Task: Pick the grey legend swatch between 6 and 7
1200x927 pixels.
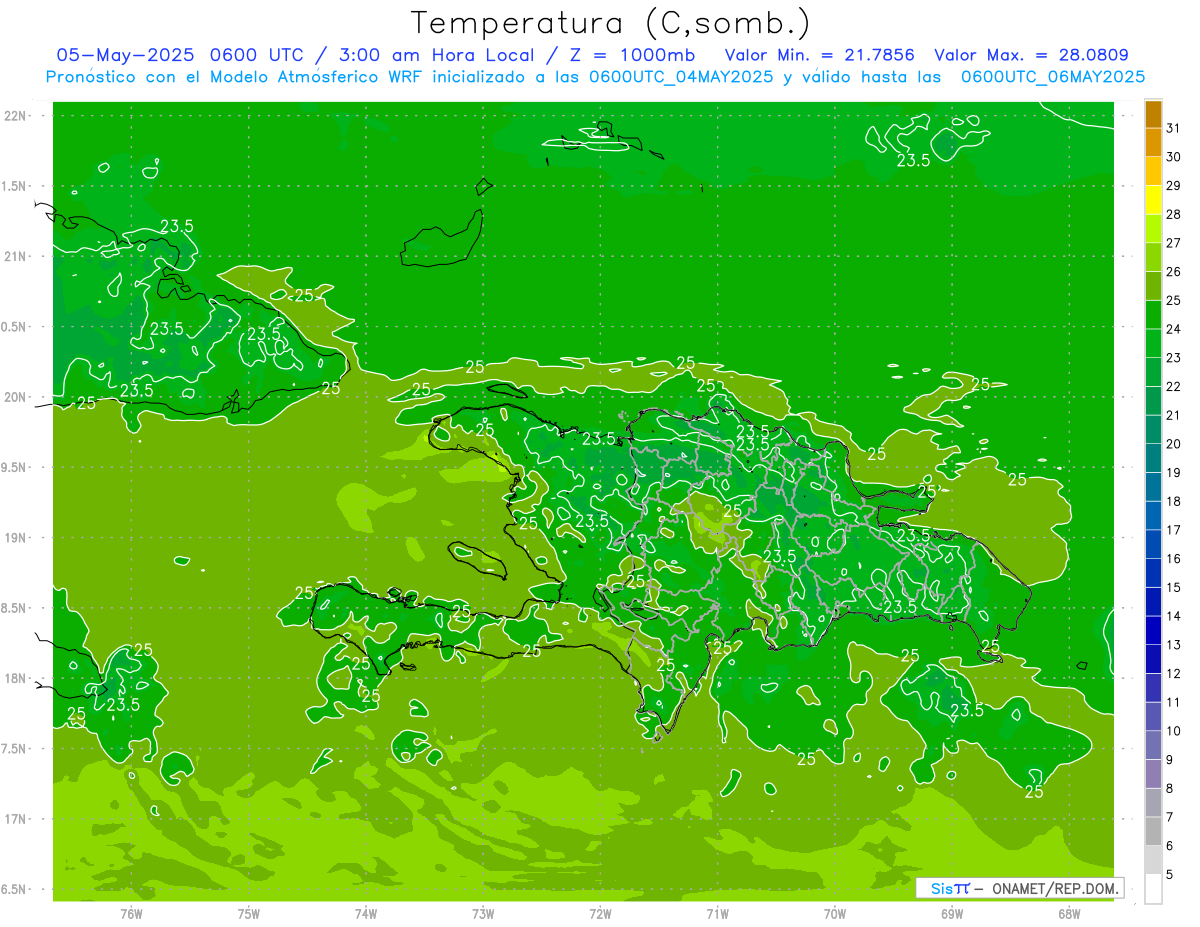Action: (x=1153, y=831)
